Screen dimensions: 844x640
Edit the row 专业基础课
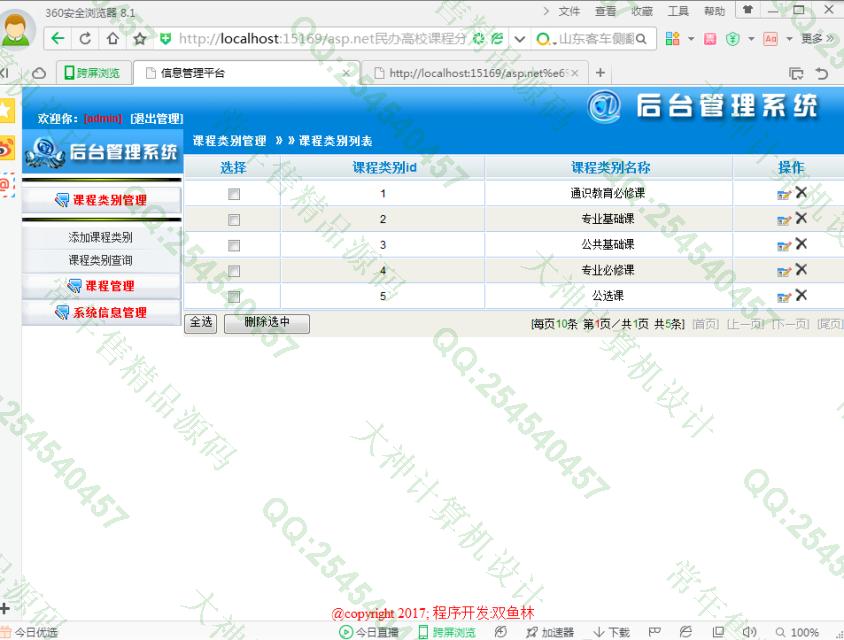tap(784, 220)
